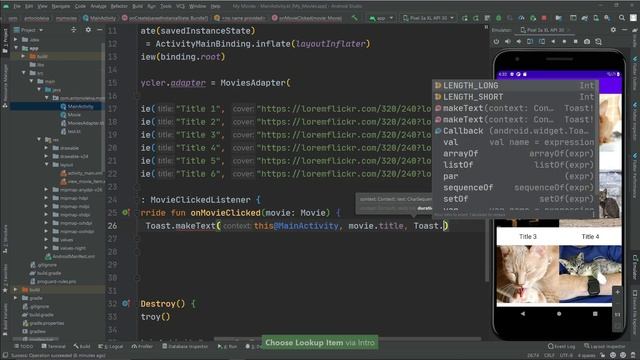Open the Navigate menu
The width and height of the screenshot is (640, 360).
(60, 6)
